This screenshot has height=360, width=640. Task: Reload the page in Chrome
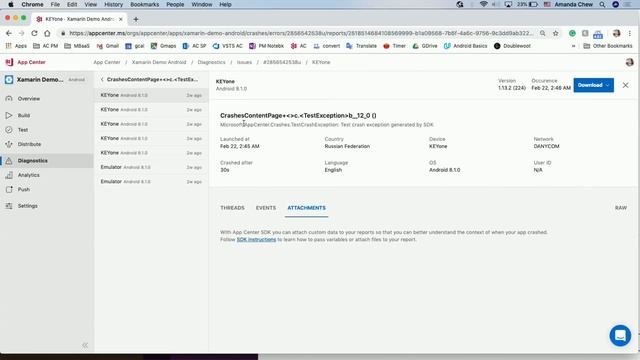(34, 33)
